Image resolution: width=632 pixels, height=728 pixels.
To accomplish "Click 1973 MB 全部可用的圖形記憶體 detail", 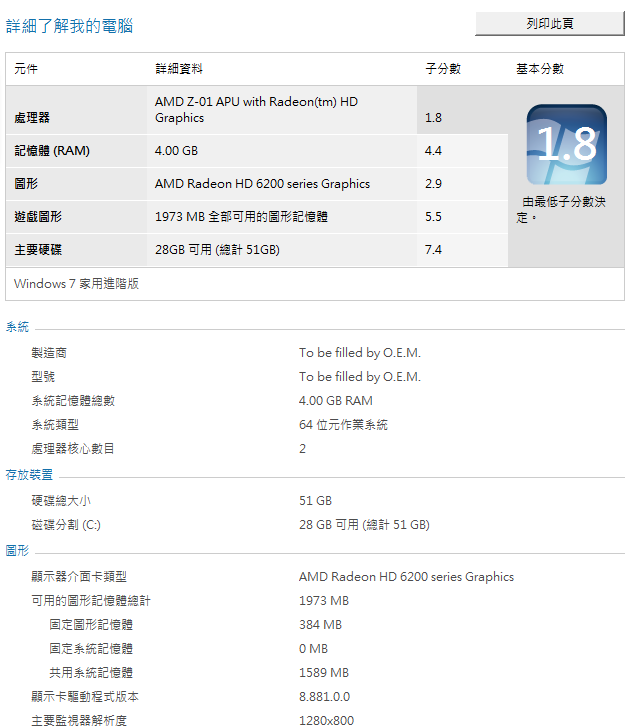I will (x=241, y=217).
